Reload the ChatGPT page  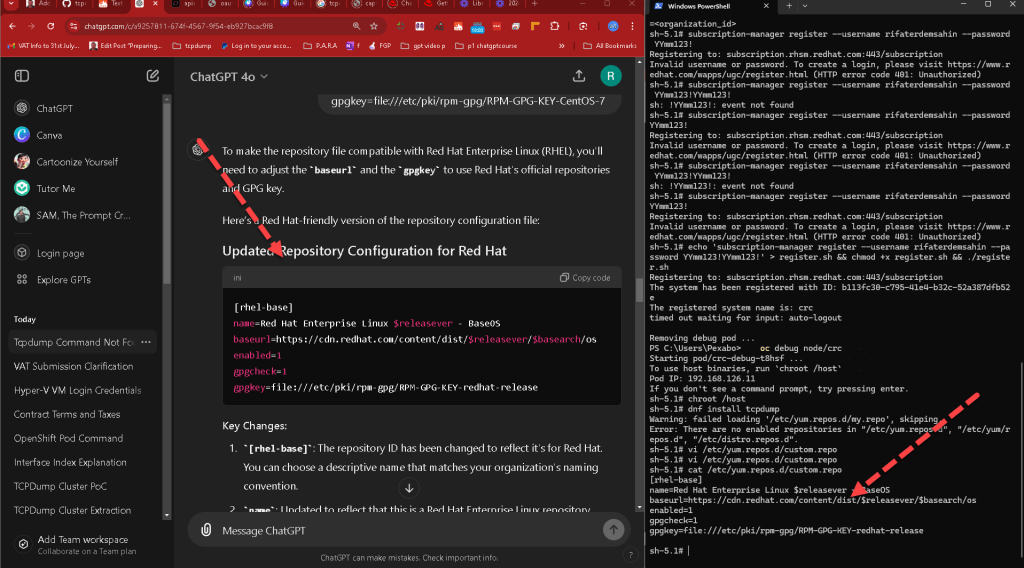pos(50,26)
